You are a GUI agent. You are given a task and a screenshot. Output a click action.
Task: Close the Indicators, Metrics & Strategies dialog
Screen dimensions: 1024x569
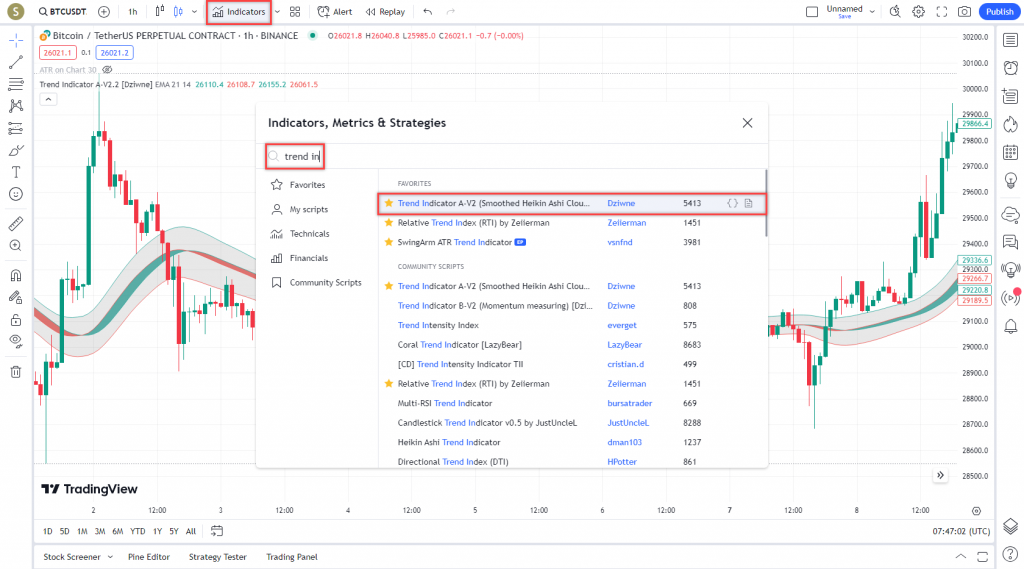coord(746,123)
